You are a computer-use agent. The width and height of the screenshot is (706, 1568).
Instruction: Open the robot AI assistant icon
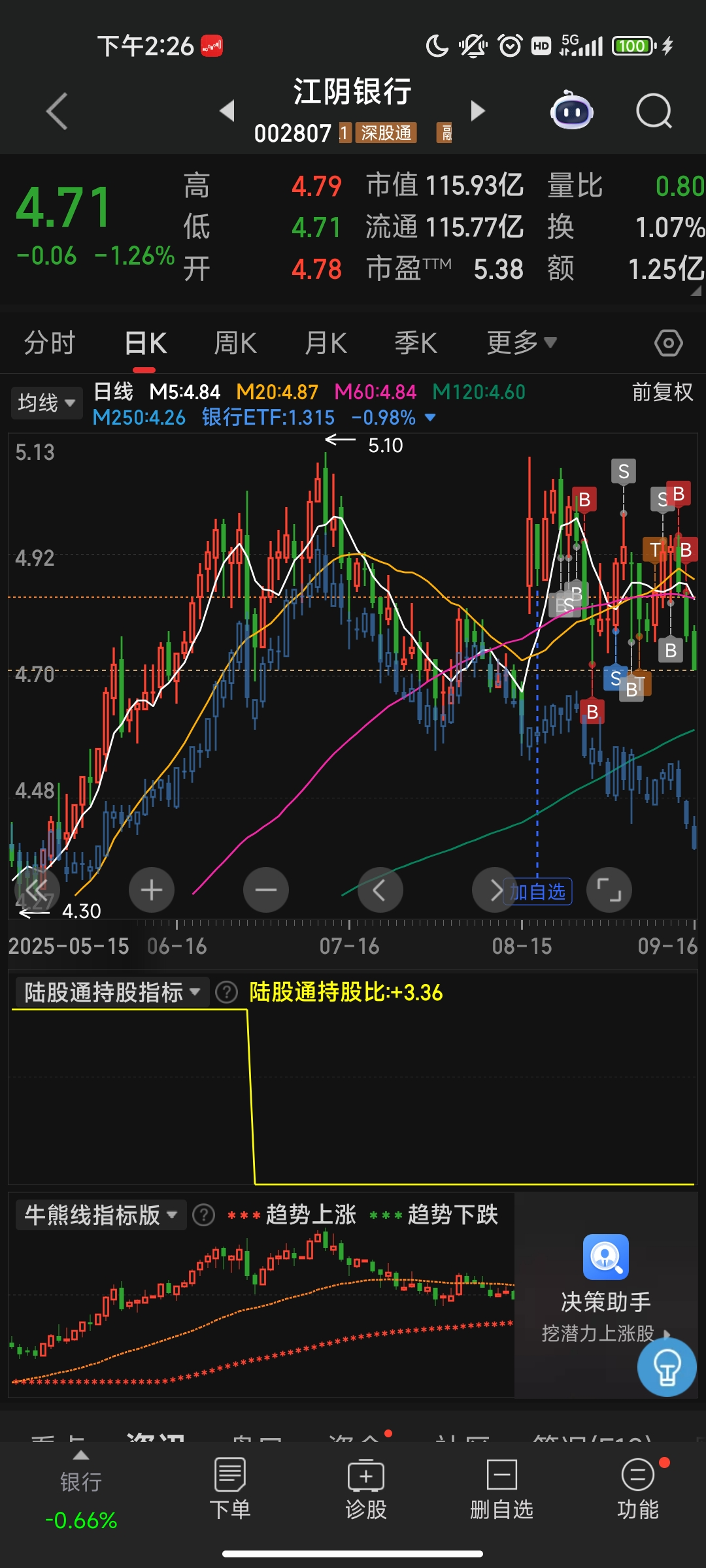click(571, 111)
